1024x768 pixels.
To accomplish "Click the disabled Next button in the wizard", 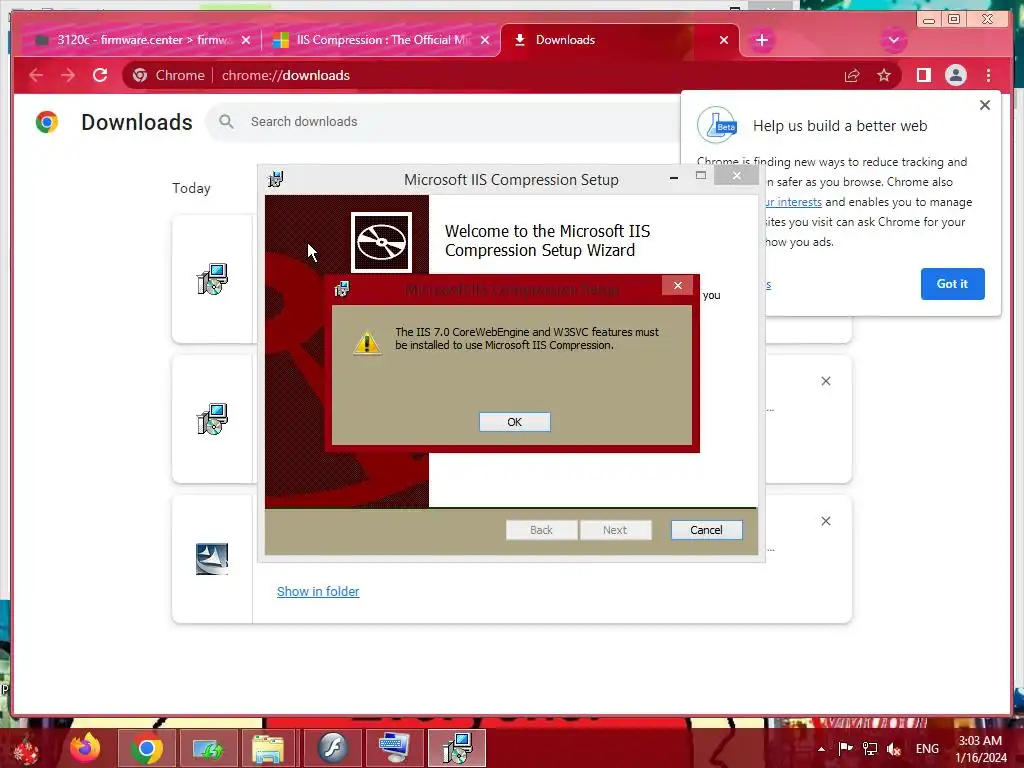I will 615,530.
